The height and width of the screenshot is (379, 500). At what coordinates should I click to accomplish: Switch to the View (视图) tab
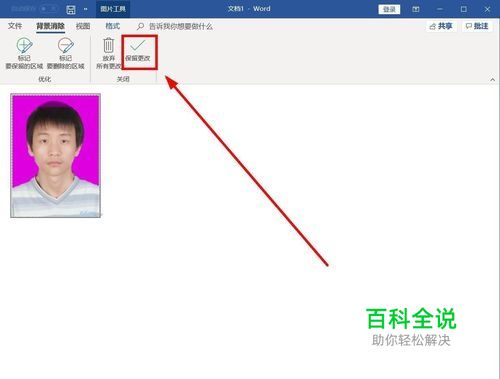(83, 26)
